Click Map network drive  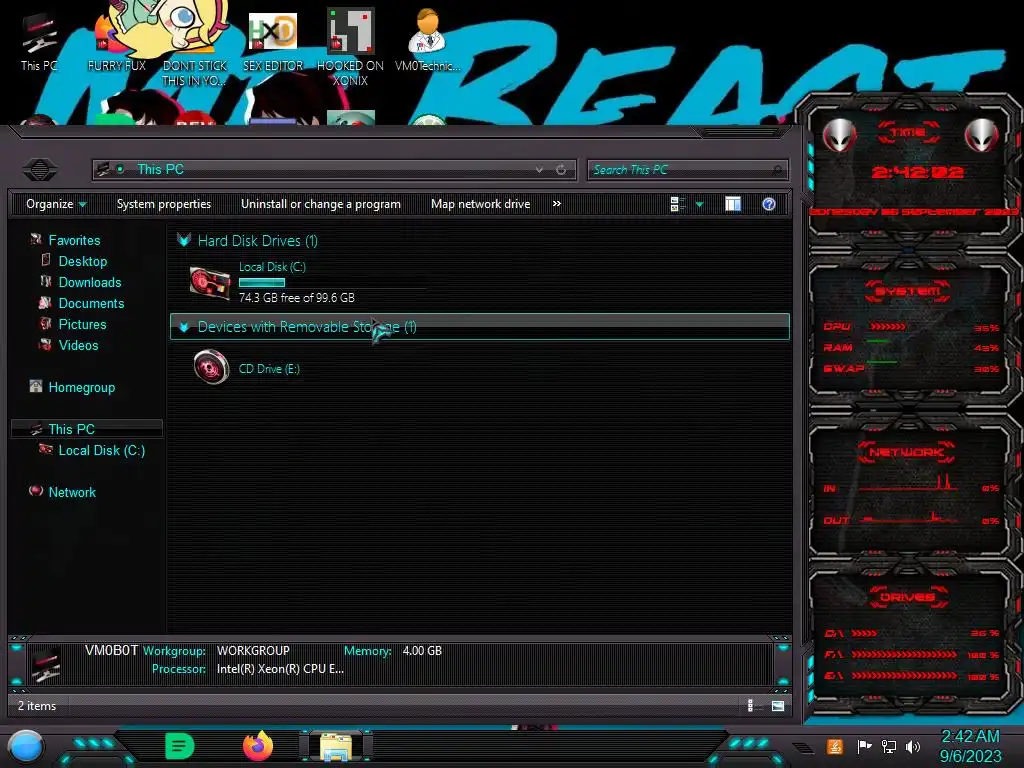[x=480, y=204]
